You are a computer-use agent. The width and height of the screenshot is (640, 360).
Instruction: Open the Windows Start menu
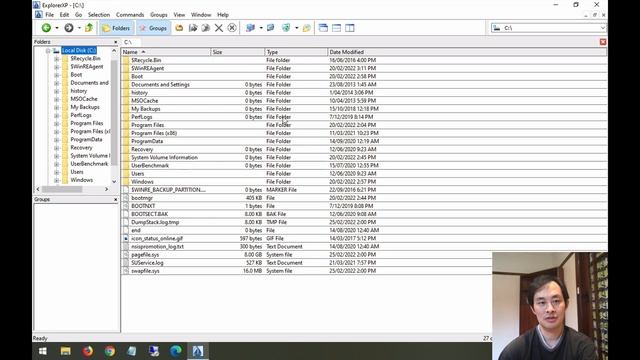click(x=43, y=351)
